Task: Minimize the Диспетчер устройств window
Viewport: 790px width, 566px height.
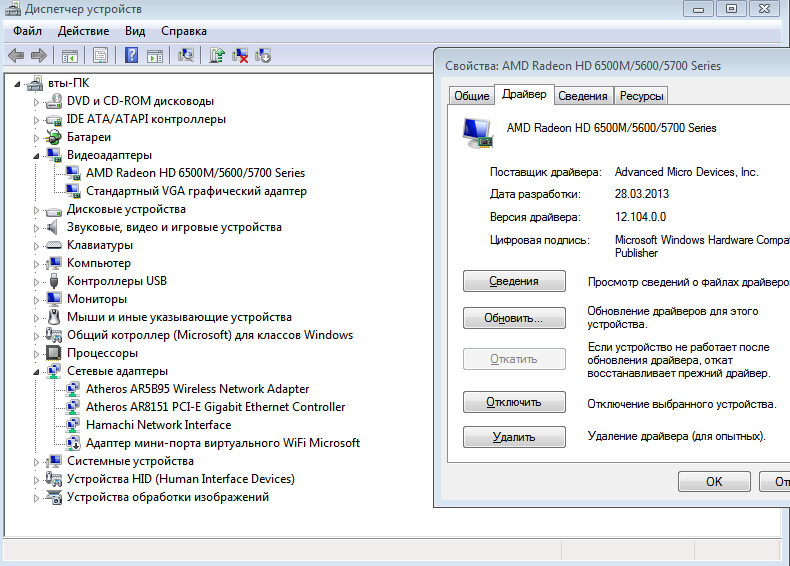Action: click(x=698, y=9)
